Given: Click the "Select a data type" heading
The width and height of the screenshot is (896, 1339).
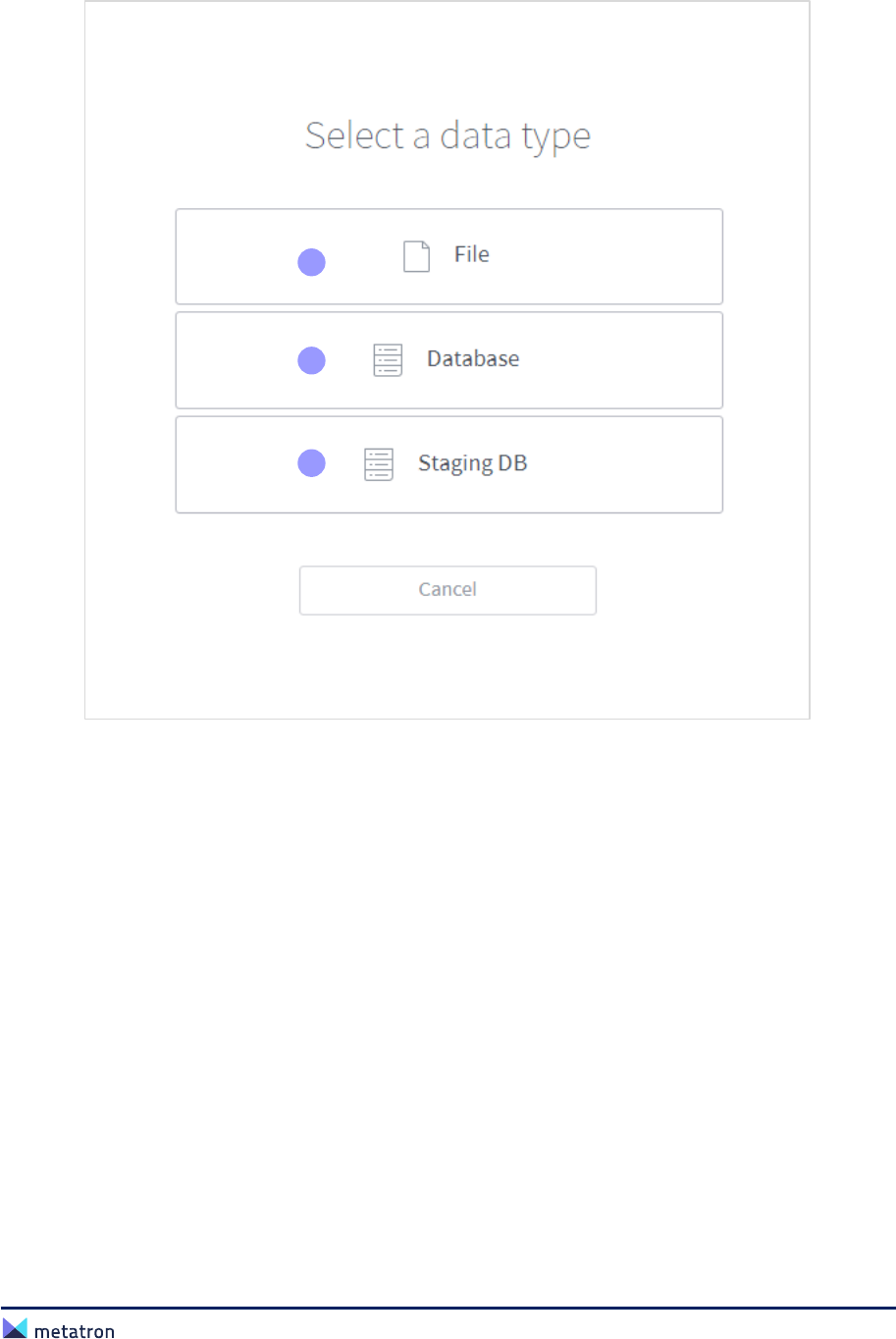Looking at the screenshot, I should [x=448, y=135].
